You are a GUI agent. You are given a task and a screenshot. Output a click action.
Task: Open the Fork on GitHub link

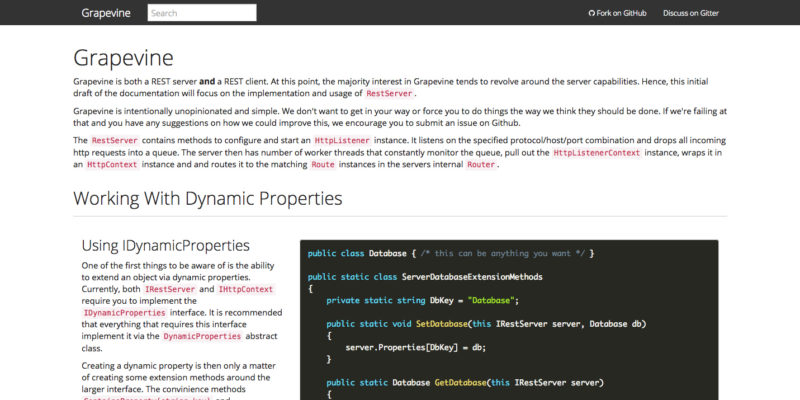pos(621,13)
